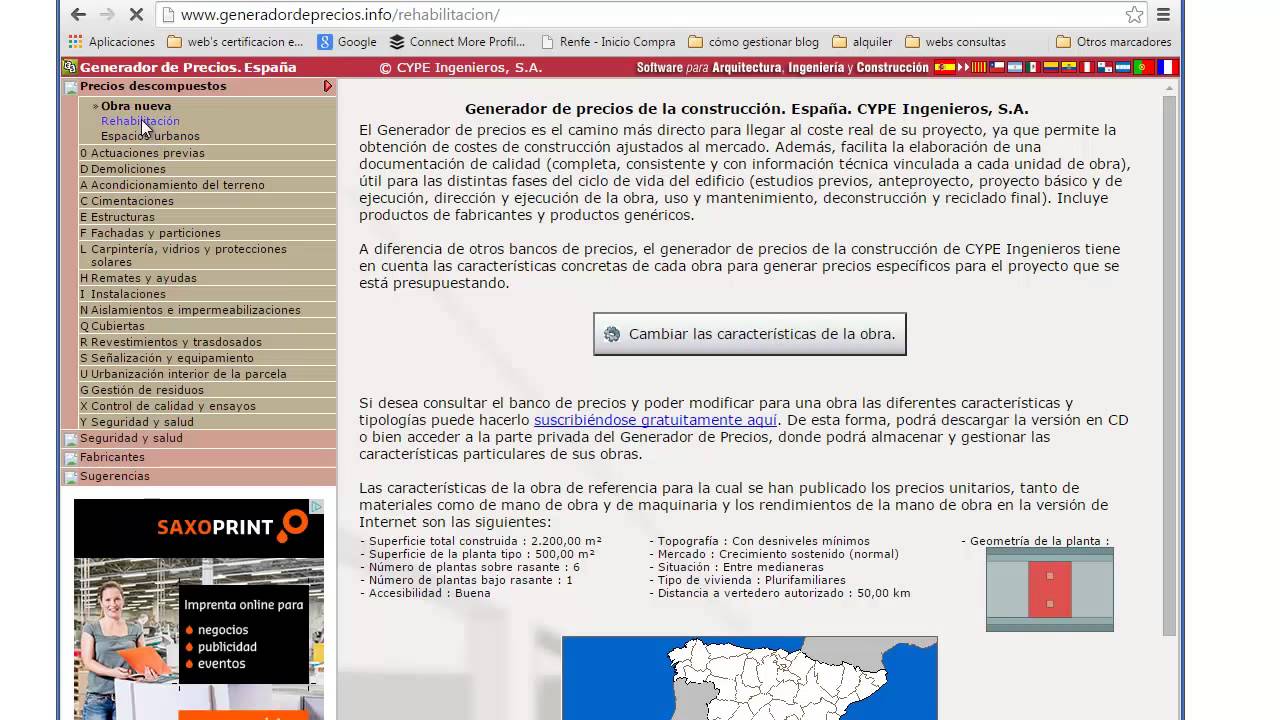Open chapter Y Seguridad y salud
This screenshot has width=1280, height=720.
(x=207, y=422)
